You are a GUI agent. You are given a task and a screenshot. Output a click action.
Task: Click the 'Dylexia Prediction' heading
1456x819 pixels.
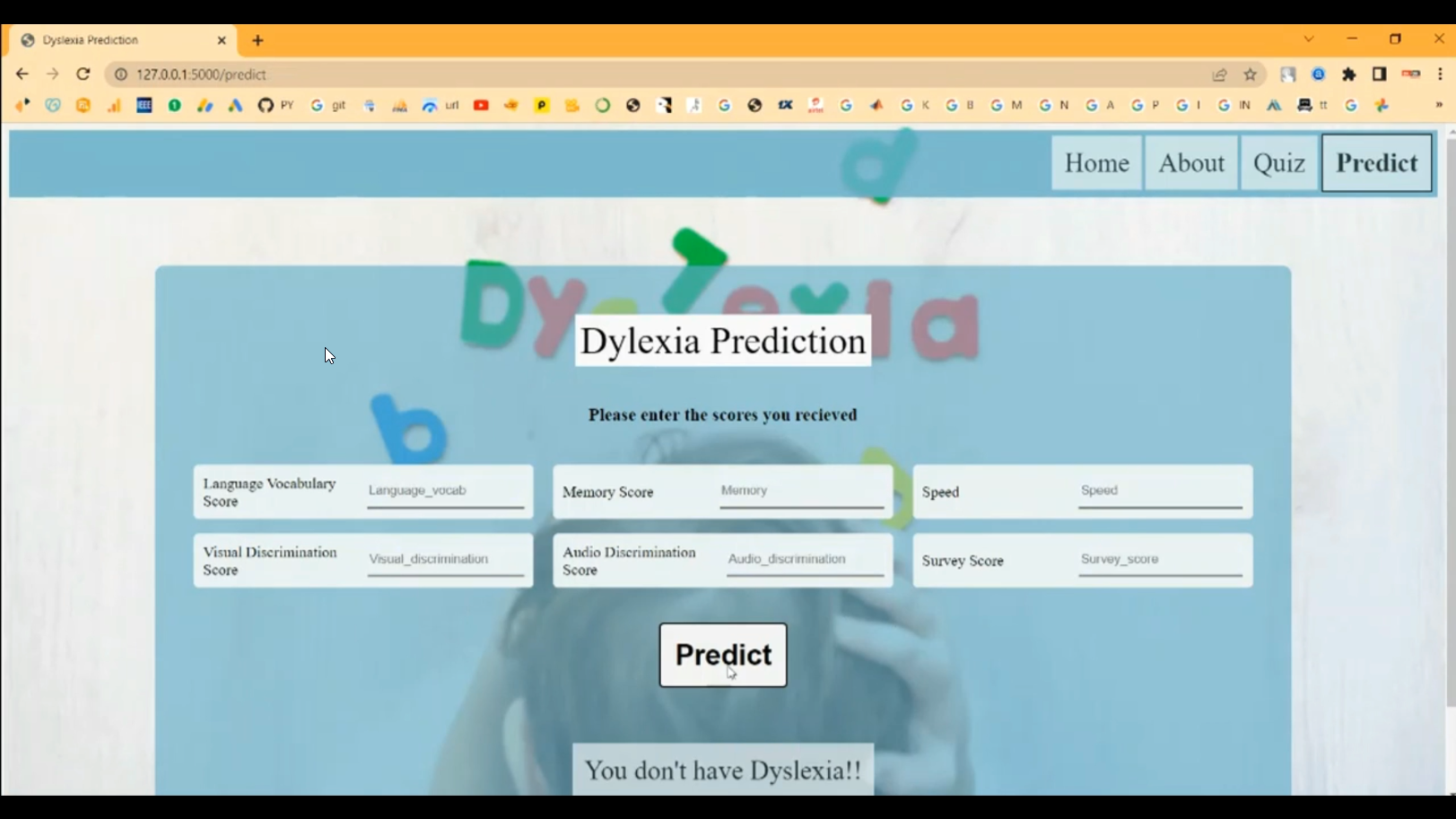pos(723,341)
